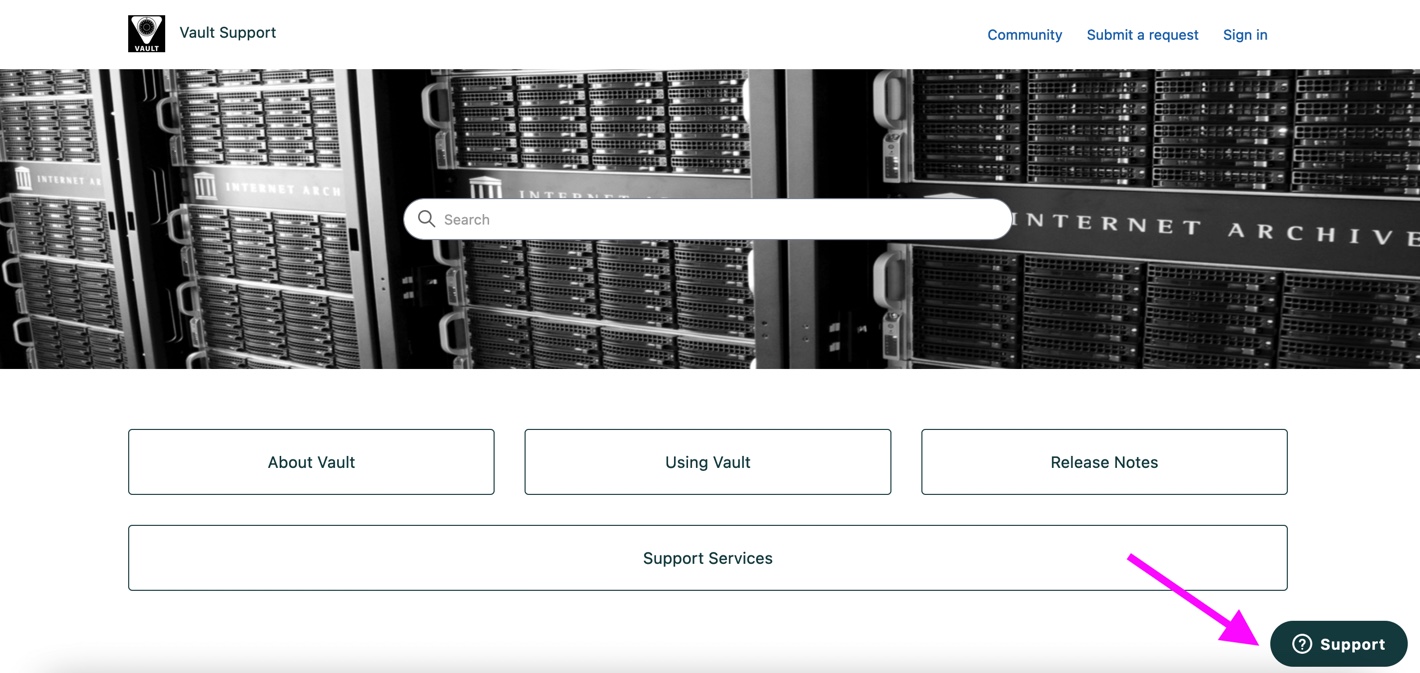This screenshot has width=1420, height=673.
Task: Click Internet Archive temple logo on leftmost rack
Action: [x=23, y=179]
